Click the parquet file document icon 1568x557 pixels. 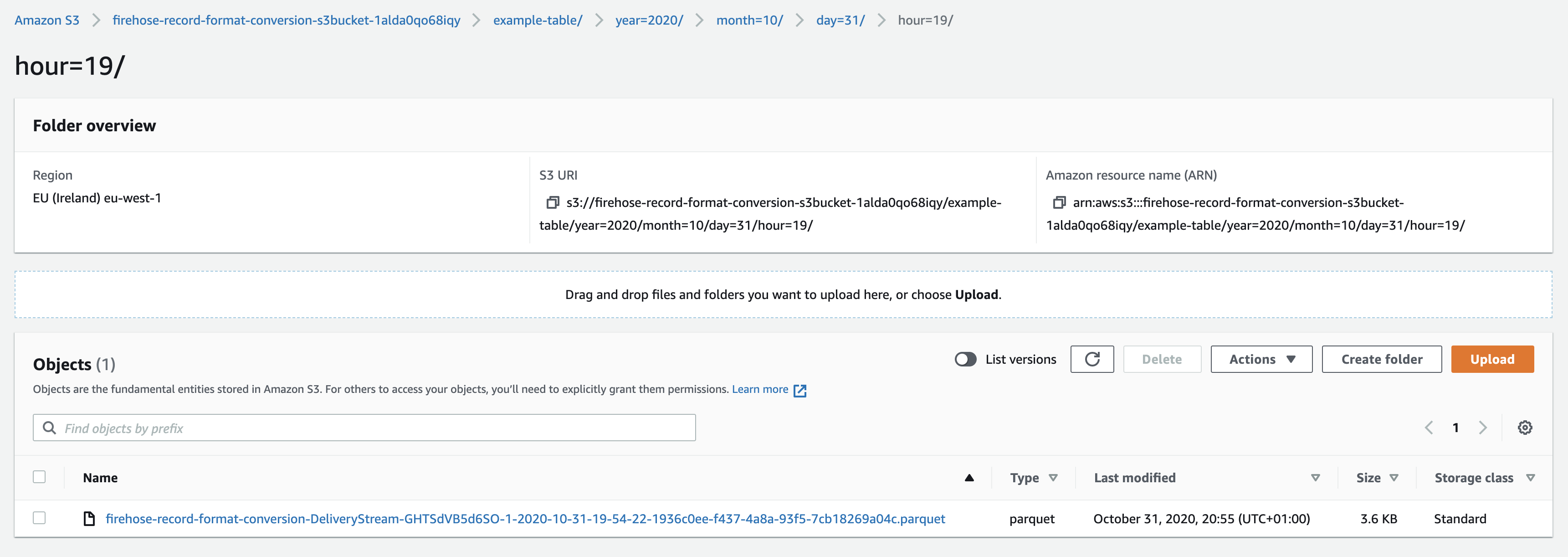[x=89, y=519]
